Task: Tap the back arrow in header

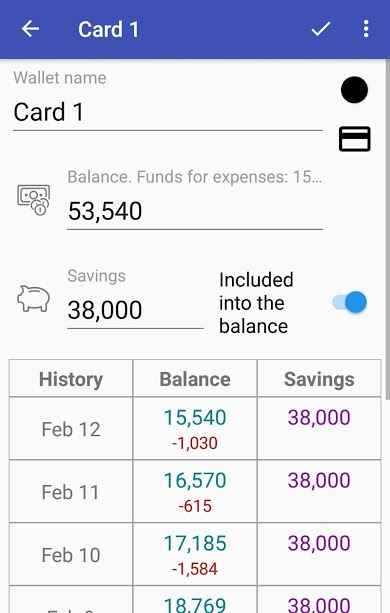Action: point(30,29)
